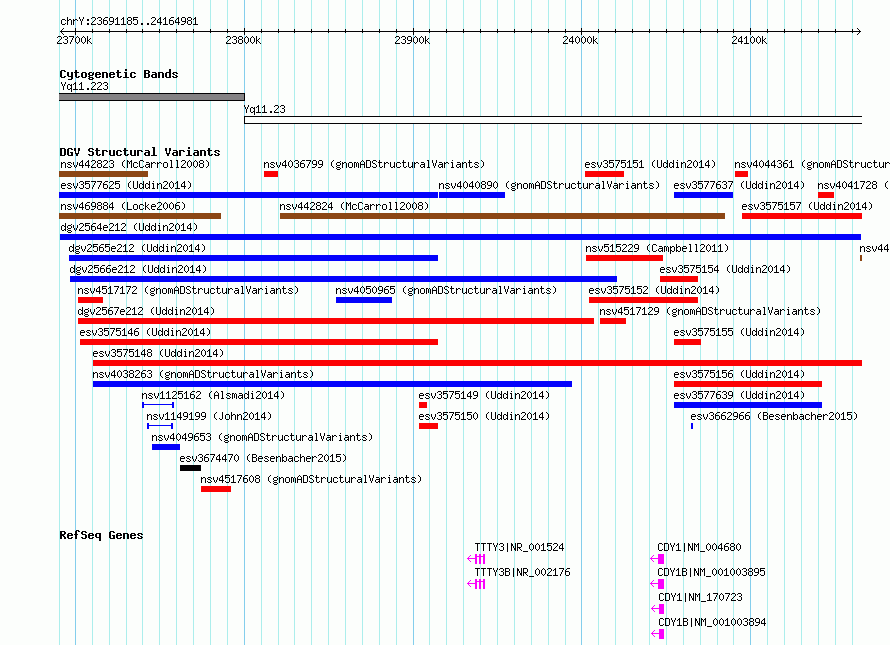Click the red nsv4044361 variant bar
This screenshot has height=645, width=890.
[741, 174]
